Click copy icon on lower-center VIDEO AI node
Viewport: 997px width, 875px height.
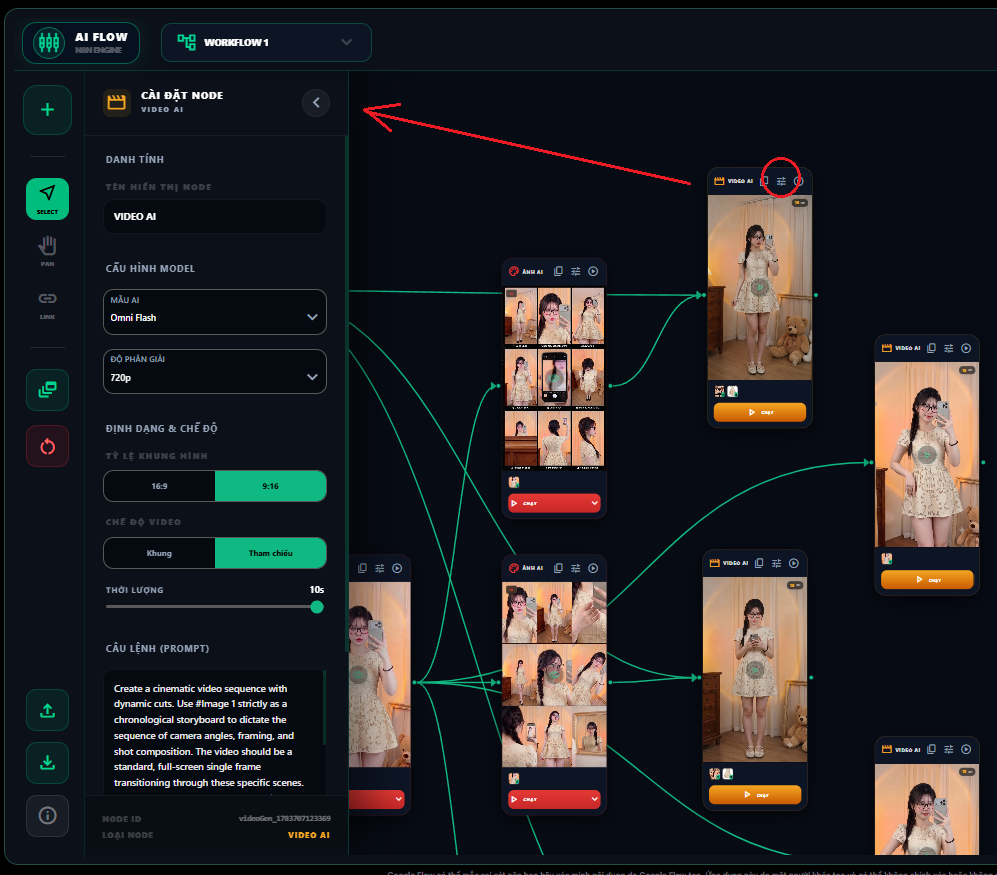click(759, 563)
